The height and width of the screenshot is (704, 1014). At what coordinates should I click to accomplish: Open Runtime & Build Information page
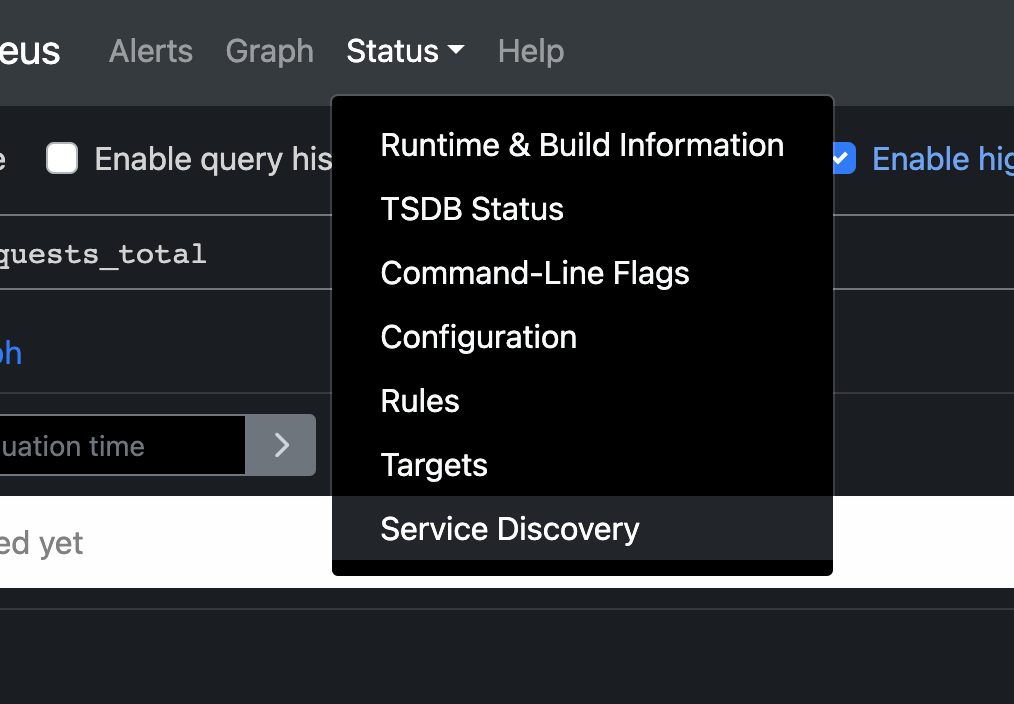(x=581, y=145)
